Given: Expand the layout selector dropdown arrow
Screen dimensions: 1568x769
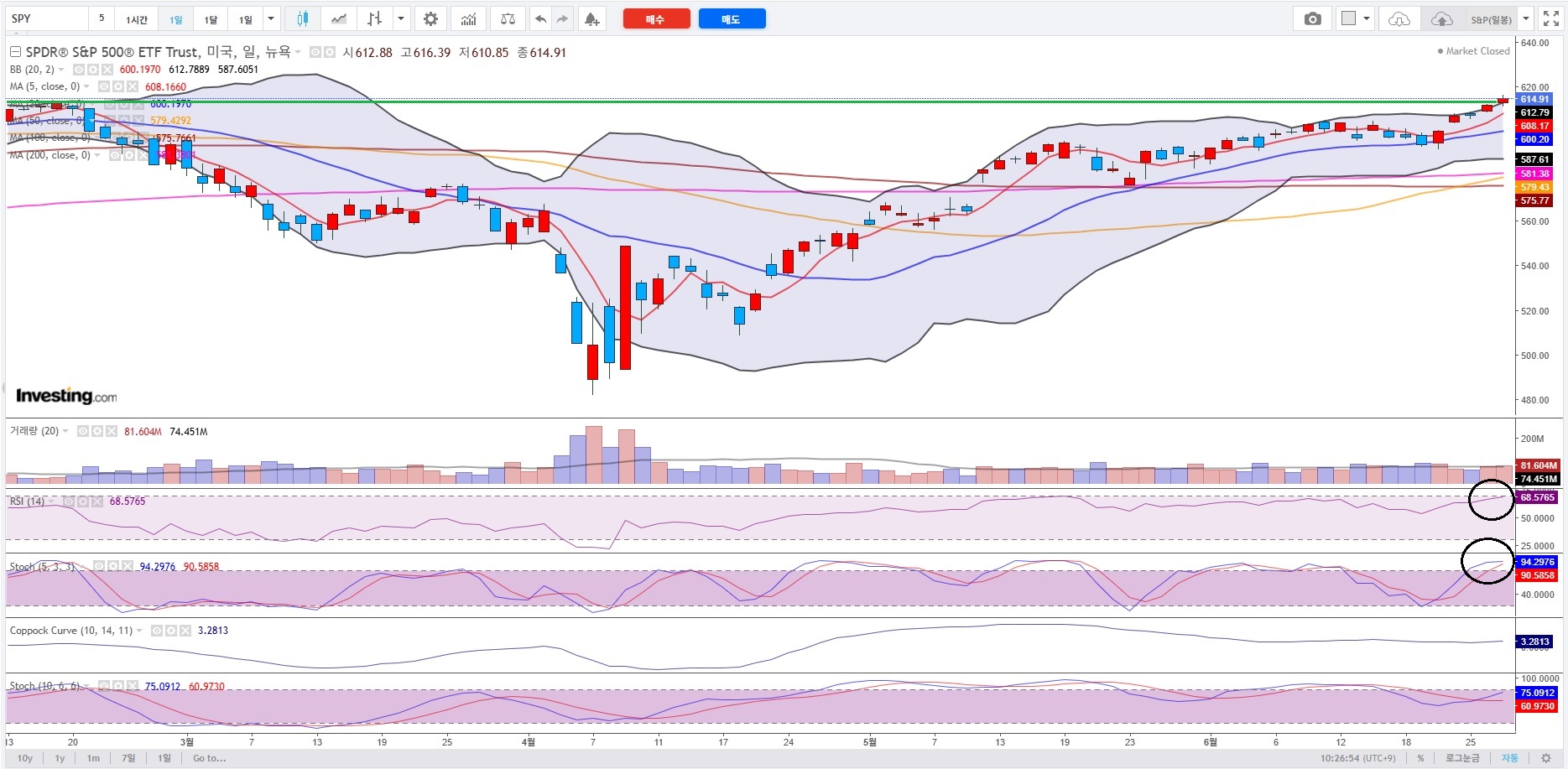Looking at the screenshot, I should tap(1367, 18).
